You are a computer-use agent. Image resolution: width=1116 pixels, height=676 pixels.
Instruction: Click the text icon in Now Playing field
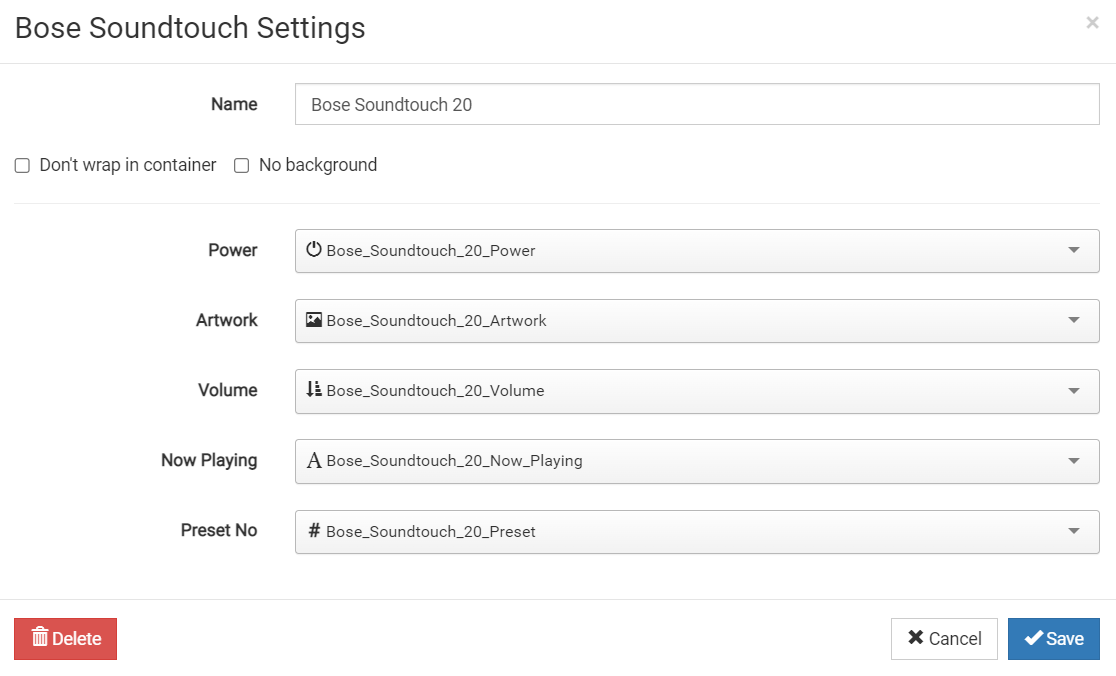tap(314, 461)
